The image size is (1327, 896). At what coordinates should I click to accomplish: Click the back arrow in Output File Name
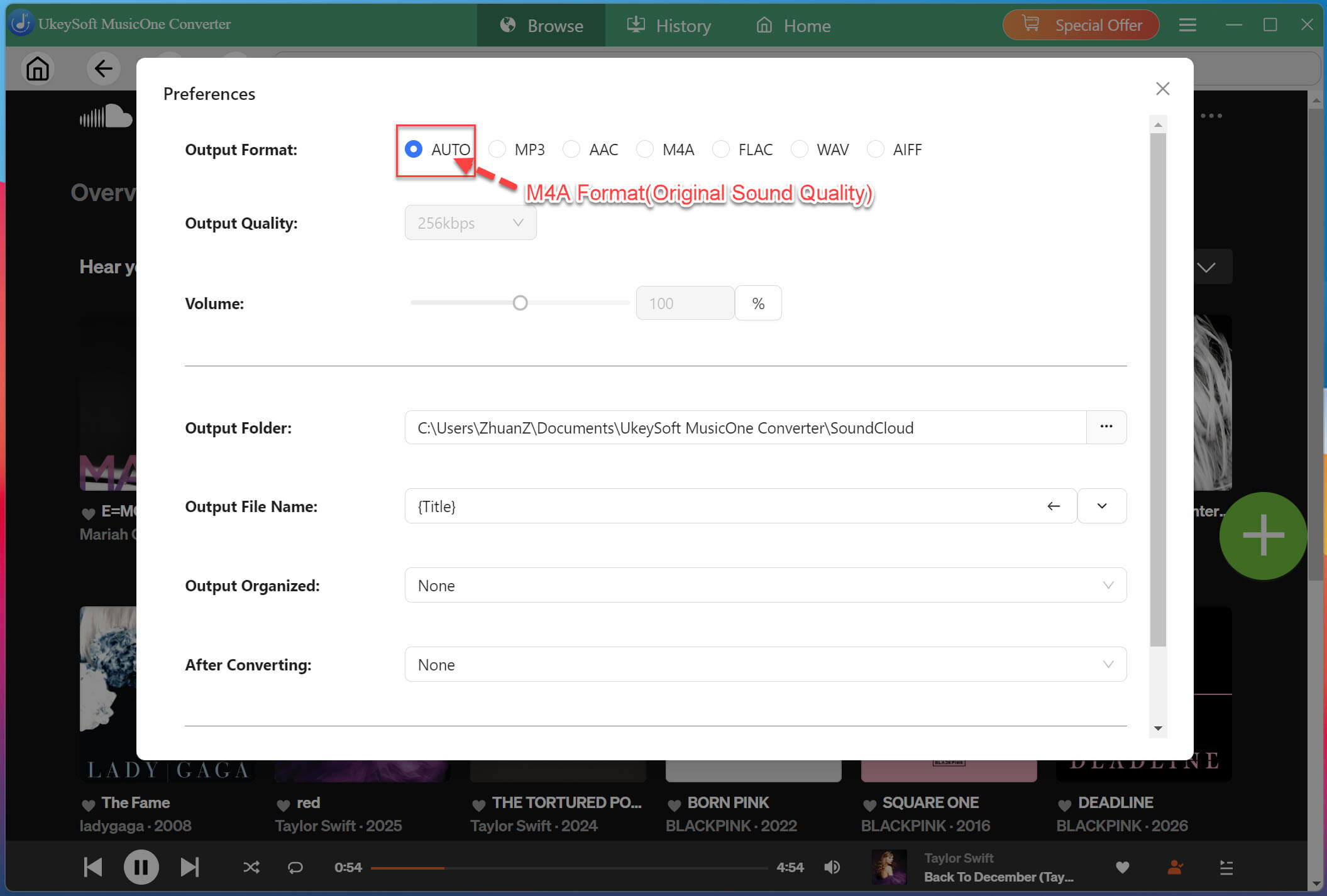pyautogui.click(x=1054, y=506)
